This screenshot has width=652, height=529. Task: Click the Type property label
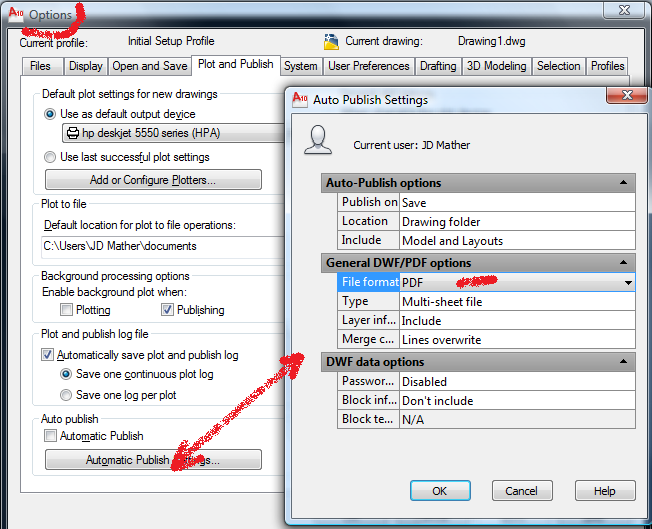click(369, 301)
